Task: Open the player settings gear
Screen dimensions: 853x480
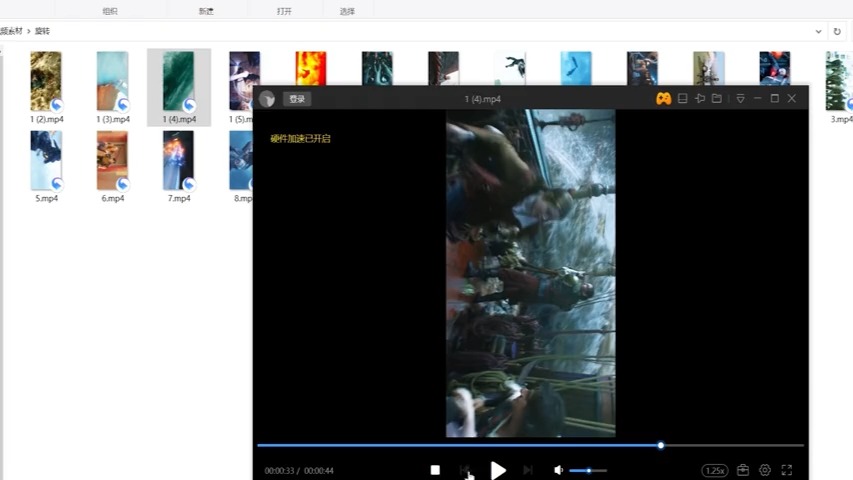Action: 765,470
